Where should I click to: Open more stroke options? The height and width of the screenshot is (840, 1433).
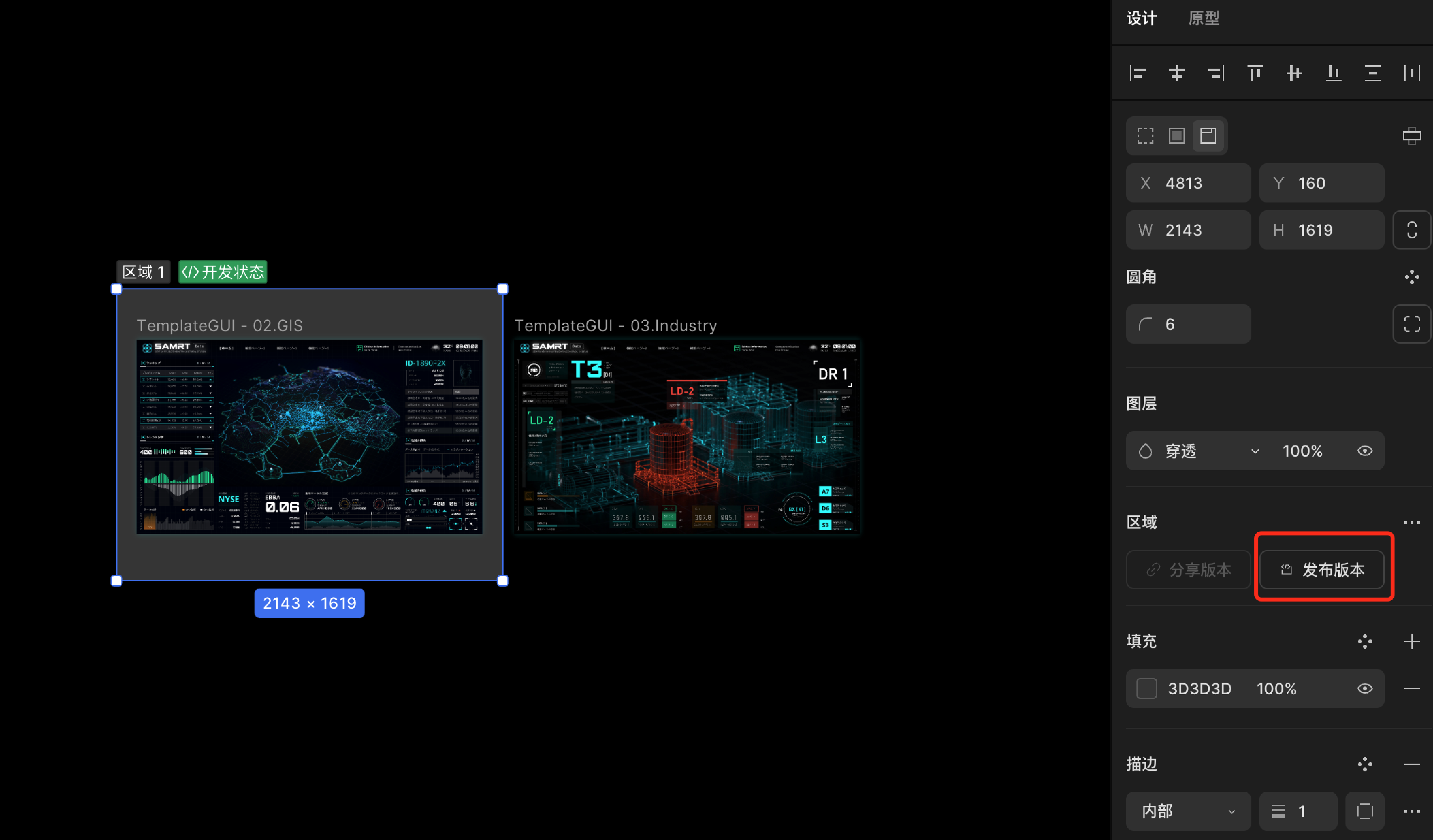pyautogui.click(x=1412, y=811)
